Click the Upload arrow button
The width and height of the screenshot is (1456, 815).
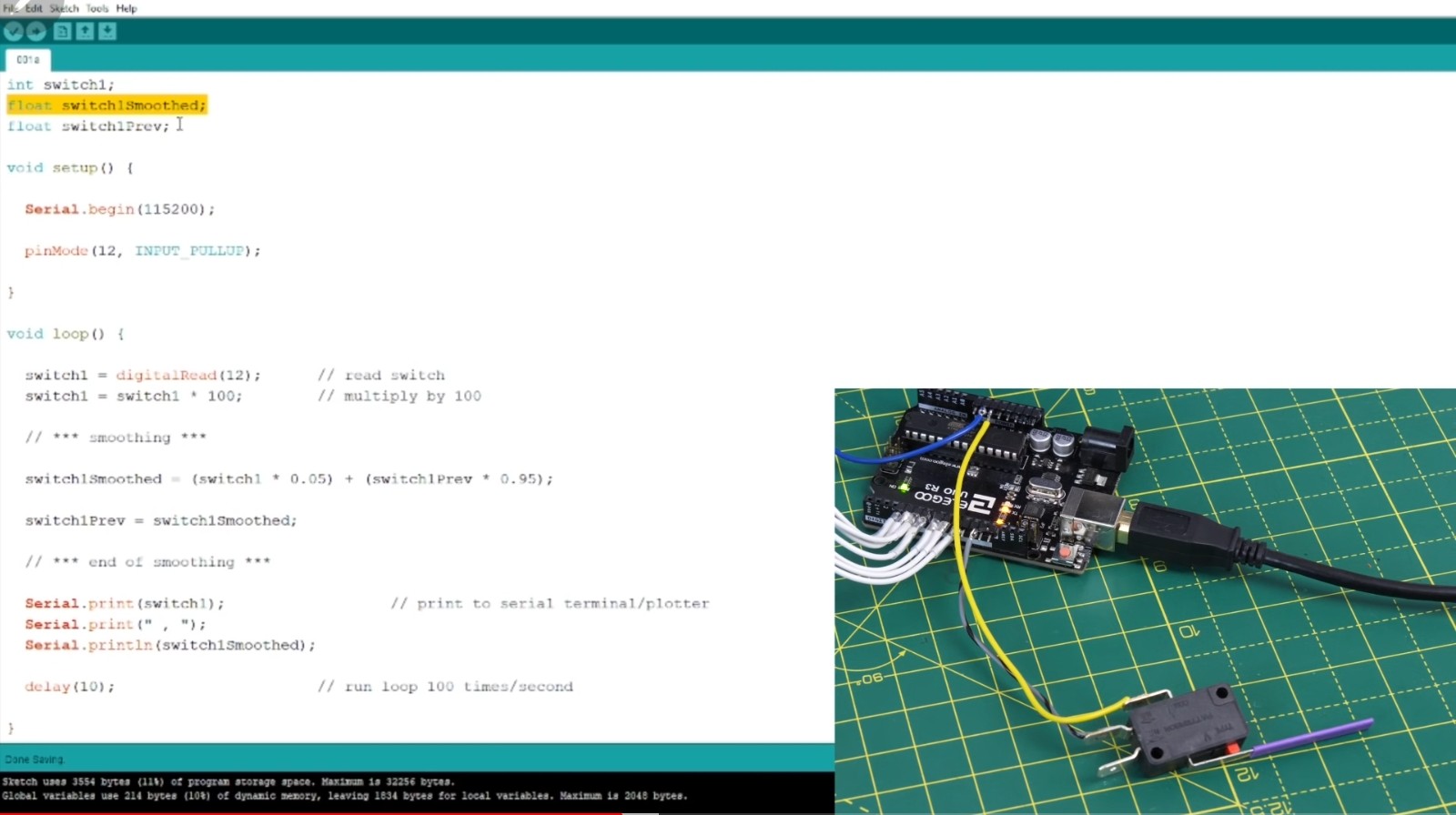click(x=36, y=32)
